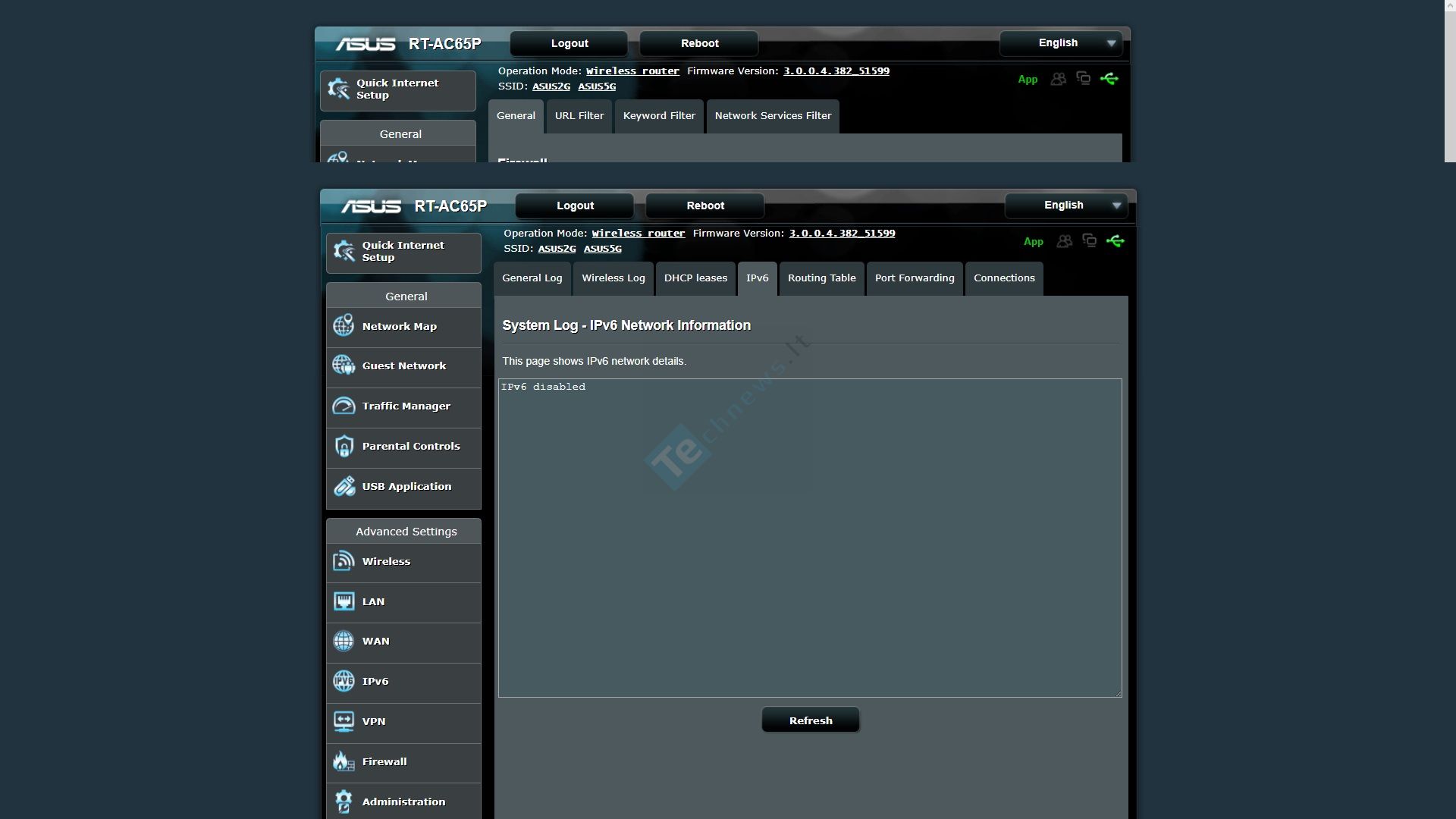The image size is (1456, 819).
Task: Click Reboot button in upper window
Action: (x=699, y=43)
